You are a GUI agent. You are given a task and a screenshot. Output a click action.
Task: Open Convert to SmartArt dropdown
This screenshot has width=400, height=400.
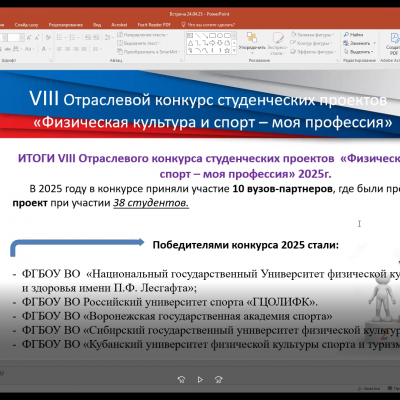point(149,52)
